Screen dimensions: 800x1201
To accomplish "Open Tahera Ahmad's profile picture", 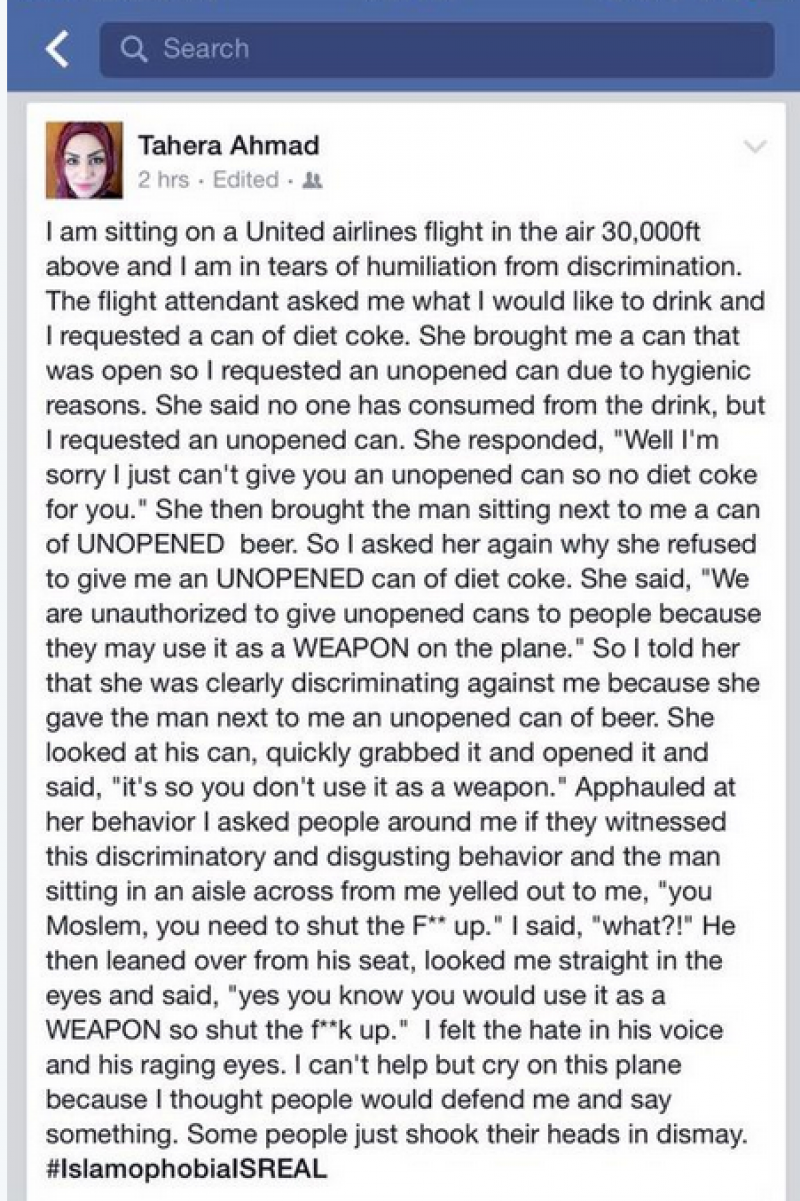I will [84, 159].
